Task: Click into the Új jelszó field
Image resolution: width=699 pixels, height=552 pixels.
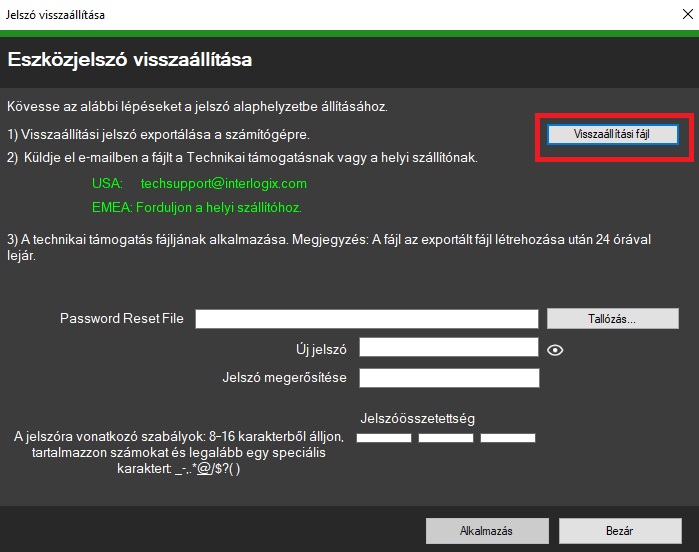Action: [x=449, y=347]
